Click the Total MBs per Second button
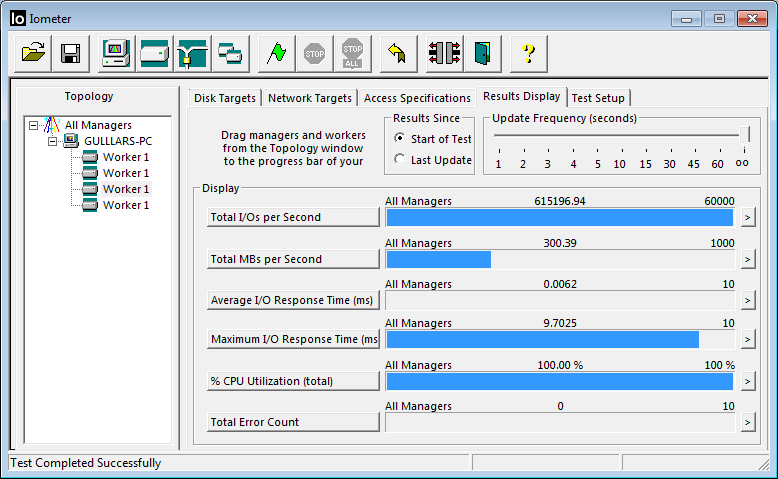 [x=292, y=259]
